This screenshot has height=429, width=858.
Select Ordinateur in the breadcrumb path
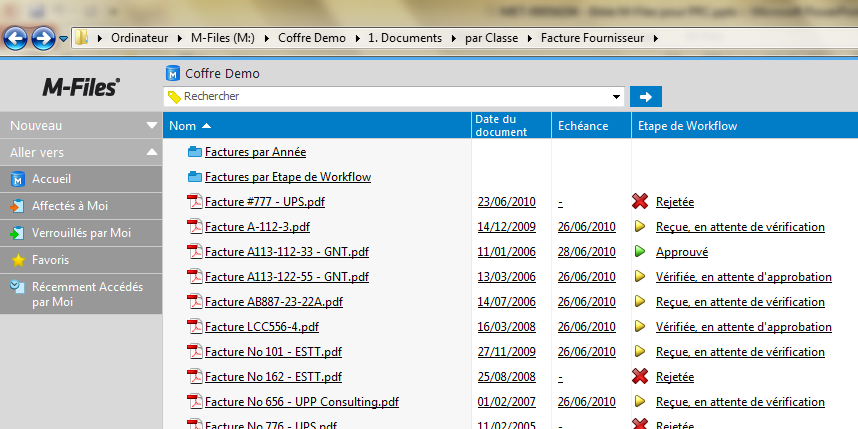[140, 38]
